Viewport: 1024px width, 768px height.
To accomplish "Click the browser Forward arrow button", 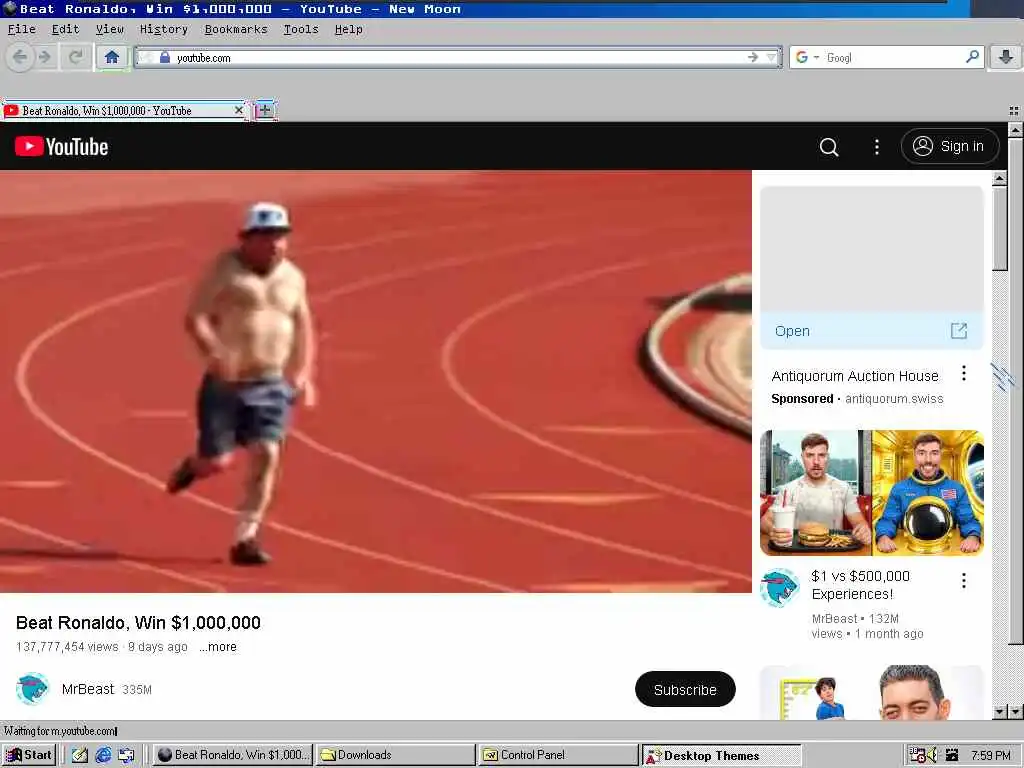I will 44,57.
